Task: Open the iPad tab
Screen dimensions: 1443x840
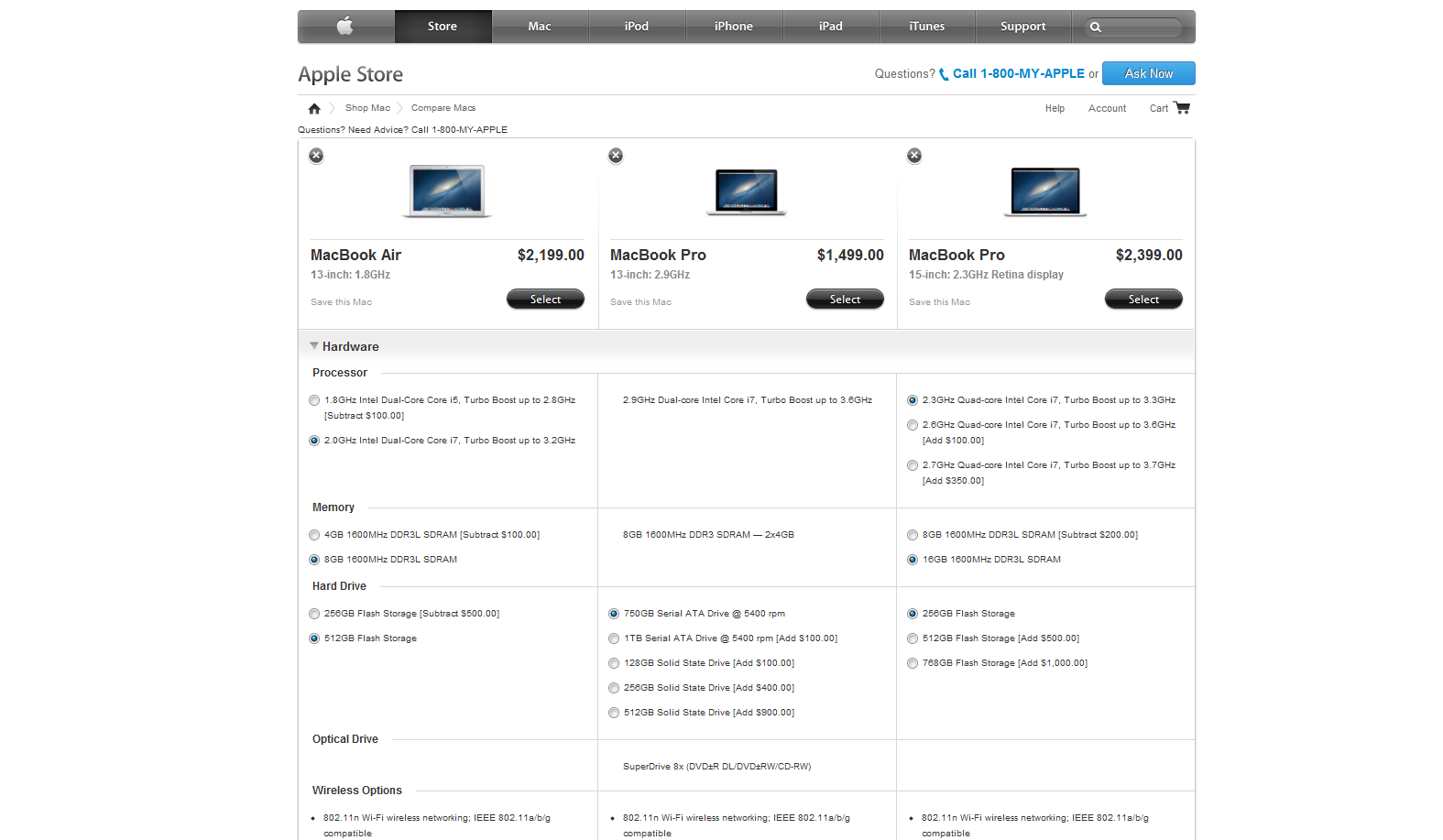Action: pyautogui.click(x=831, y=27)
